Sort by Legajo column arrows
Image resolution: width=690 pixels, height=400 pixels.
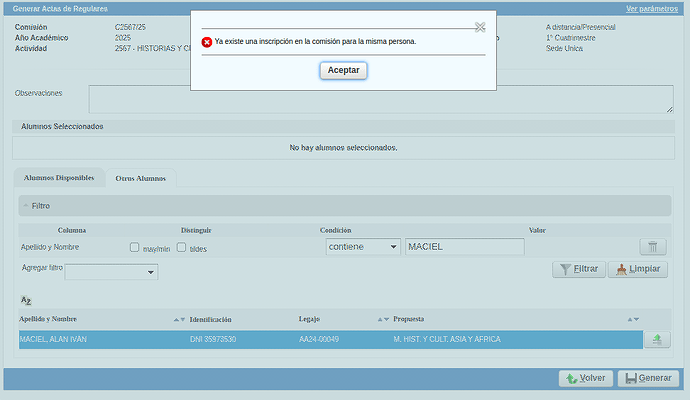point(383,319)
